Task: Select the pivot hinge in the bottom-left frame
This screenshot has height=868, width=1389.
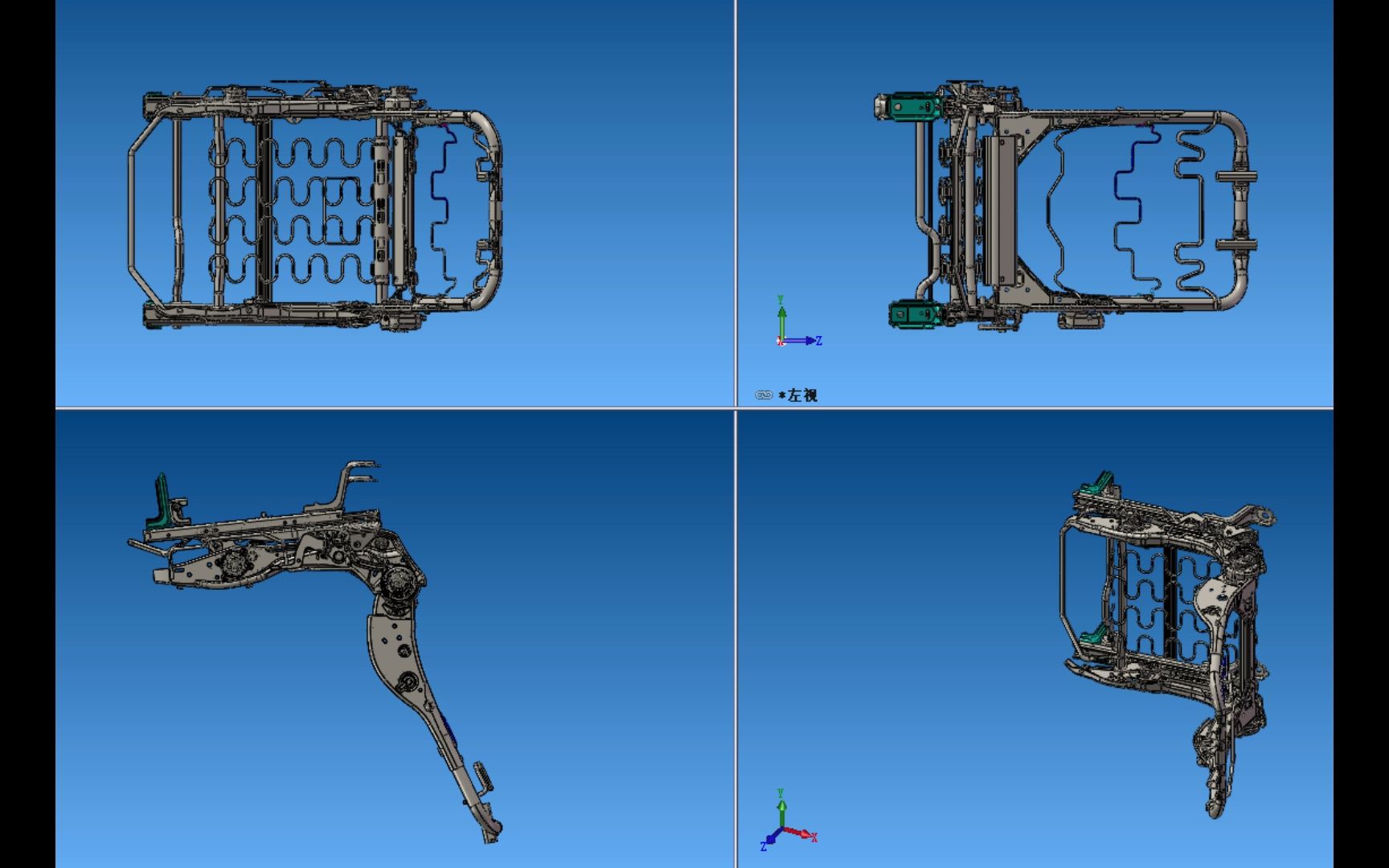Action: point(399,583)
